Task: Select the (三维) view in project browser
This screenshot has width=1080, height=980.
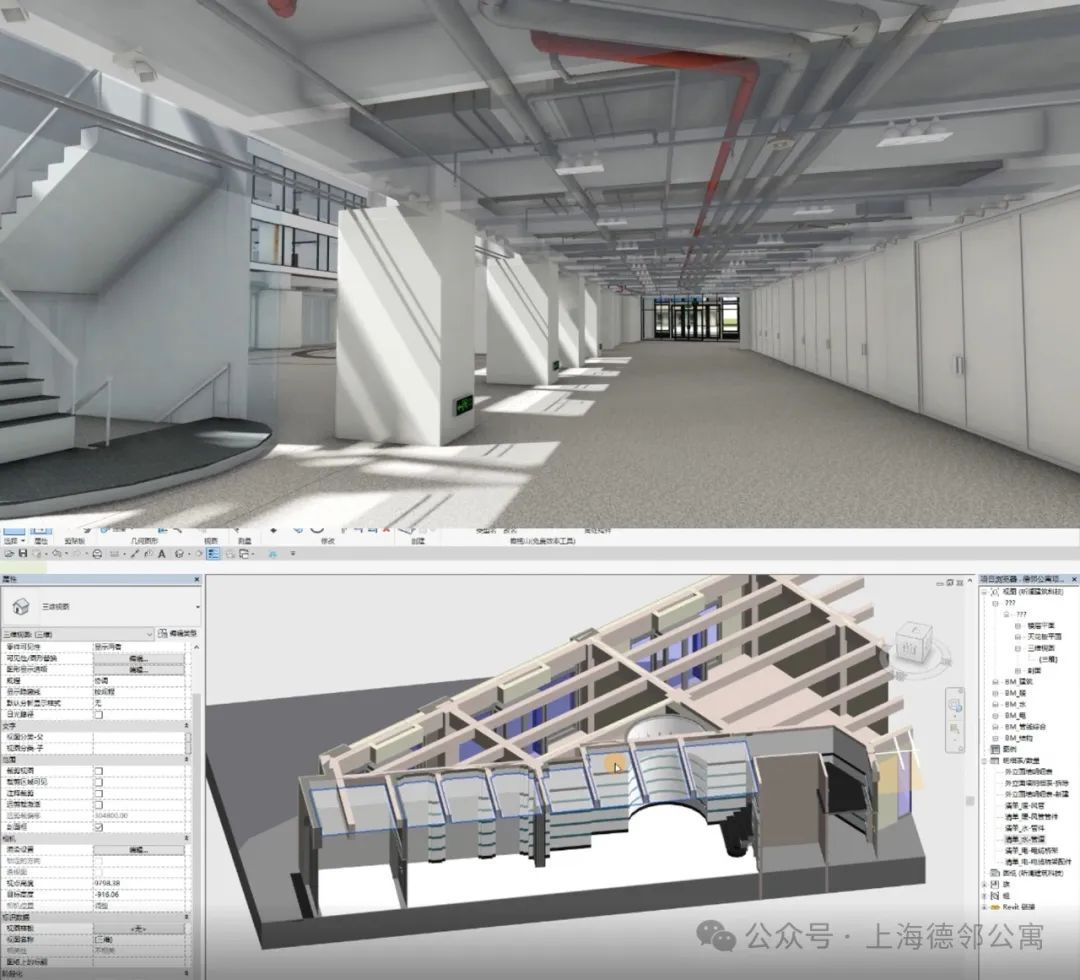Action: pyautogui.click(x=1048, y=659)
